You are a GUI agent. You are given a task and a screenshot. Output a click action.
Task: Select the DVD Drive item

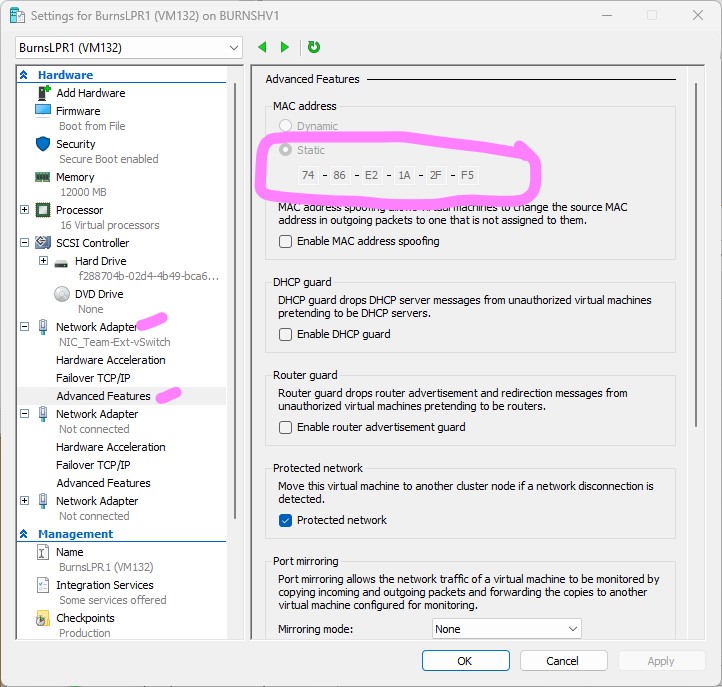click(99, 294)
